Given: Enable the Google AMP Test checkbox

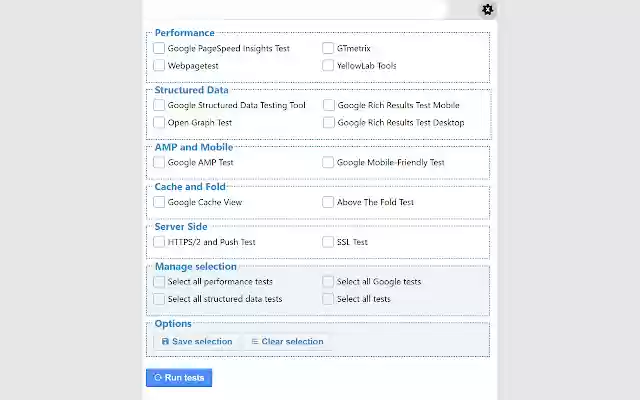Looking at the screenshot, I should (159, 162).
